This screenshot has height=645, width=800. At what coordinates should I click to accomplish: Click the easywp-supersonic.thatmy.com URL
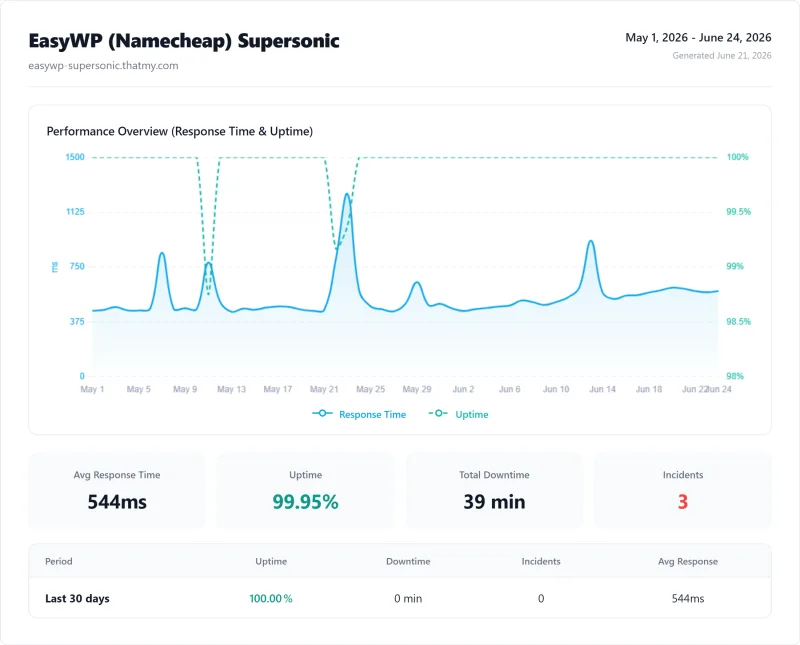click(103, 65)
